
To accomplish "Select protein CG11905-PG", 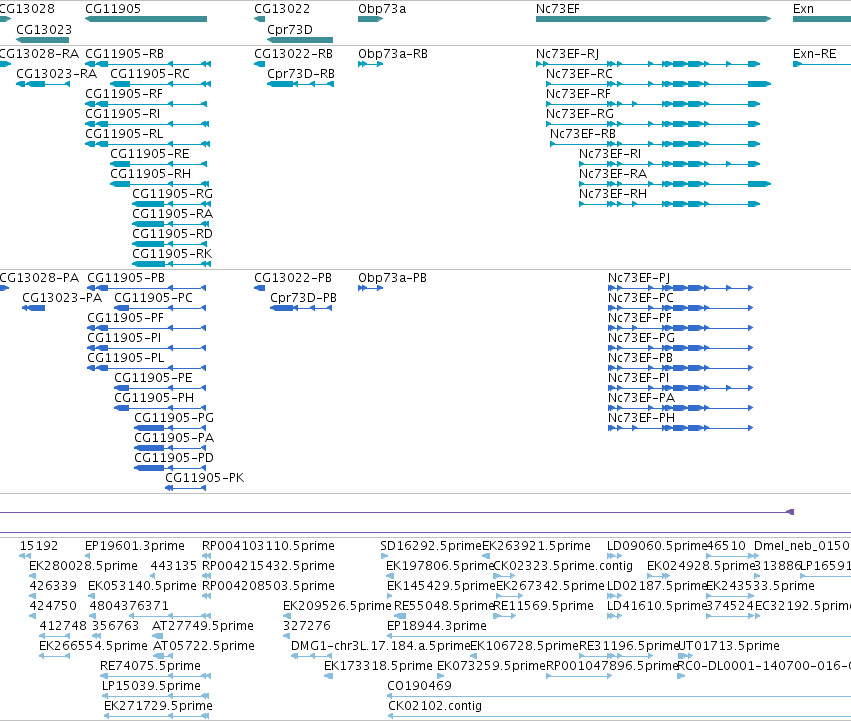I will 170,428.
